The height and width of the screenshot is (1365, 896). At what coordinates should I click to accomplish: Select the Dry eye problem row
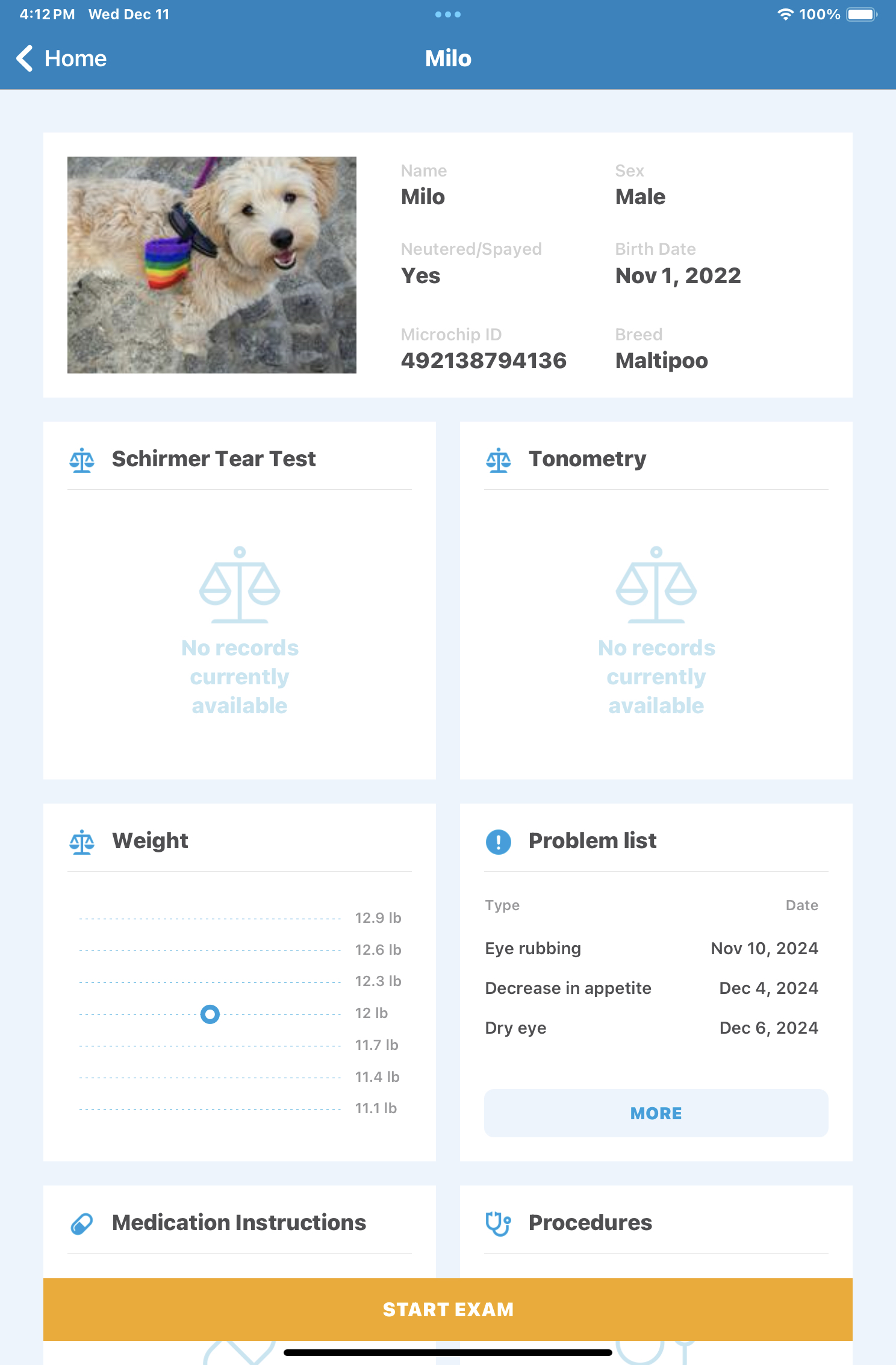(652, 1028)
